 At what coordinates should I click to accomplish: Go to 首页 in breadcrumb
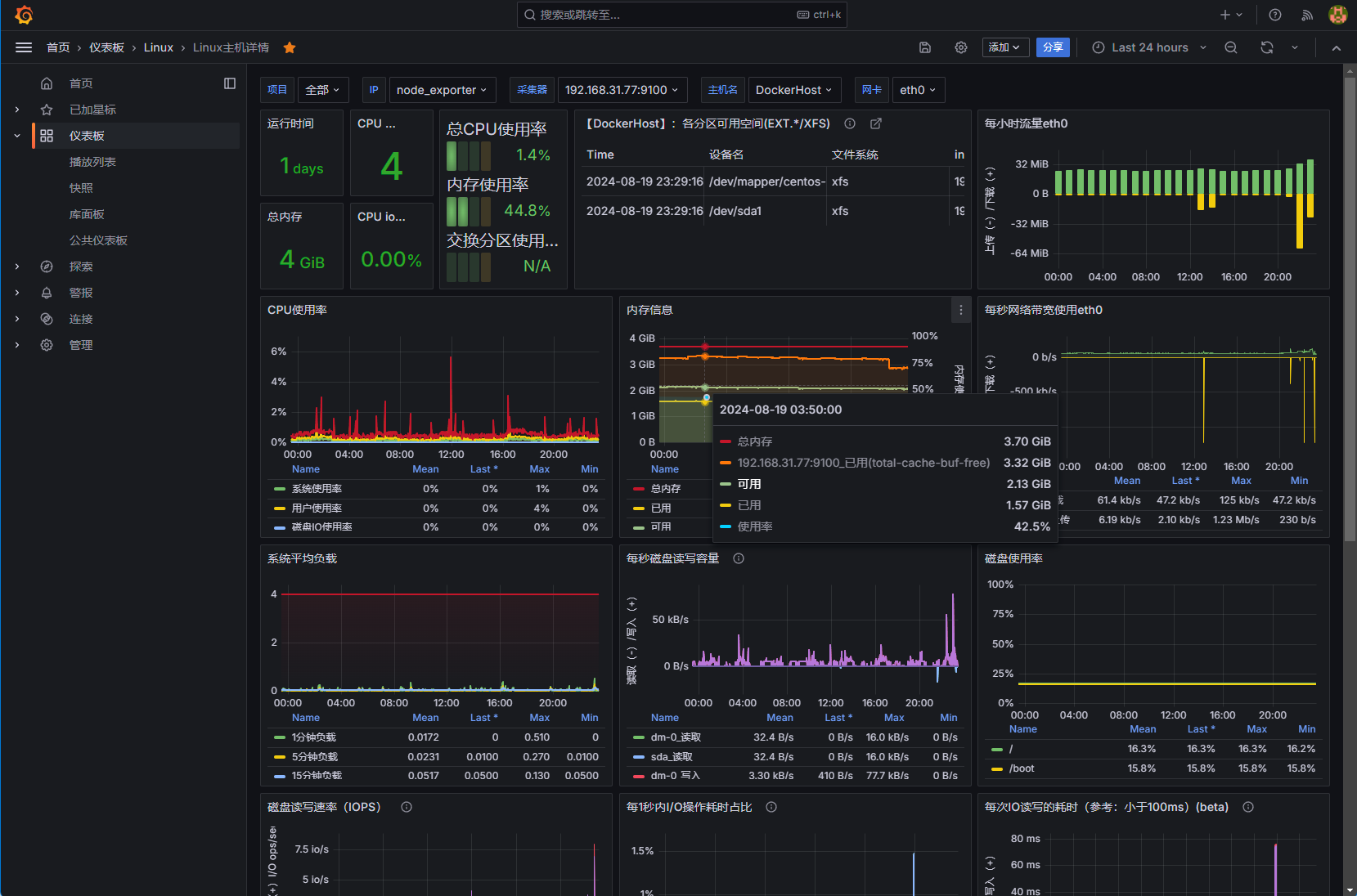58,47
